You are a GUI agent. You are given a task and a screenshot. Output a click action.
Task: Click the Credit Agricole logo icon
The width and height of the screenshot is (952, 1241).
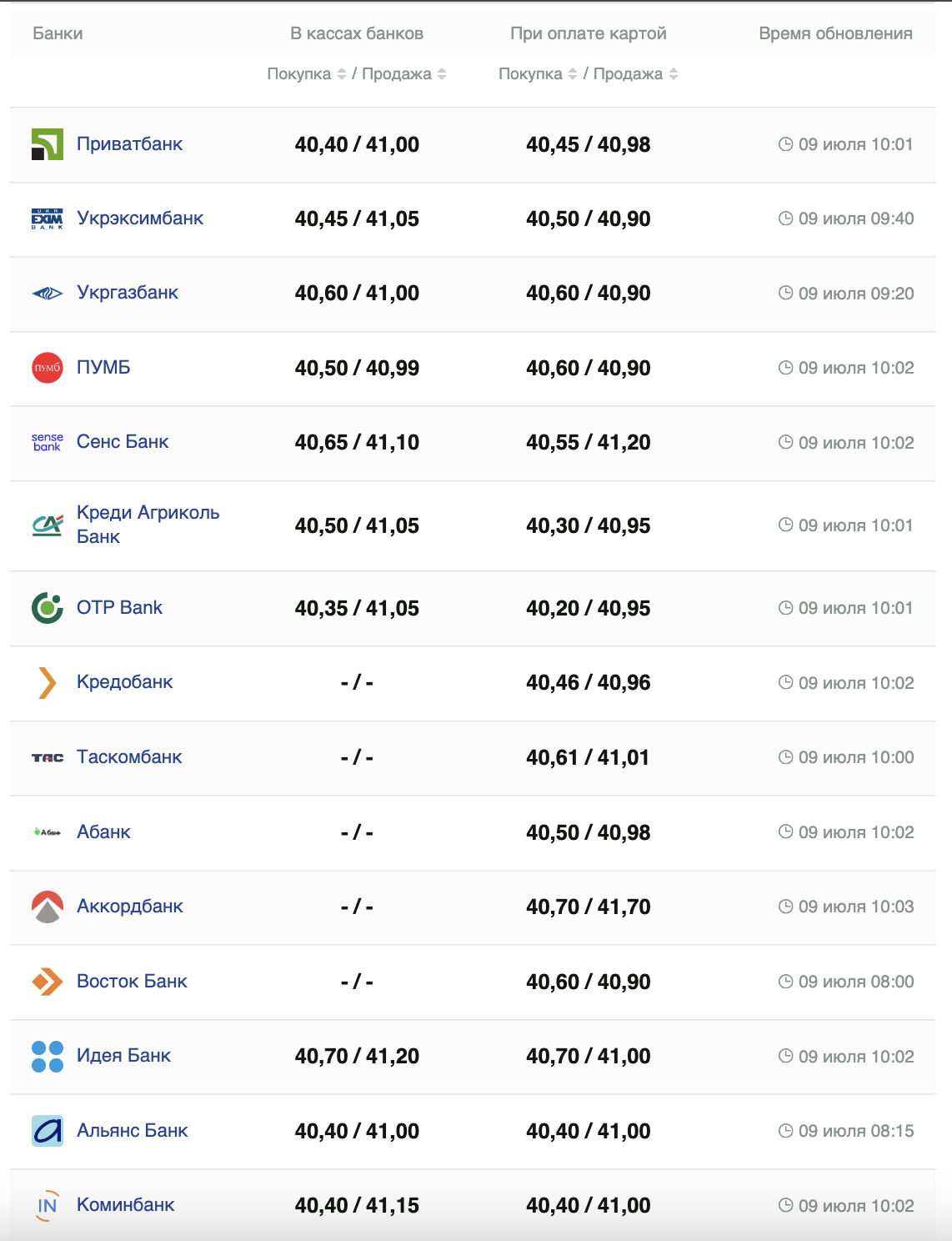48,525
